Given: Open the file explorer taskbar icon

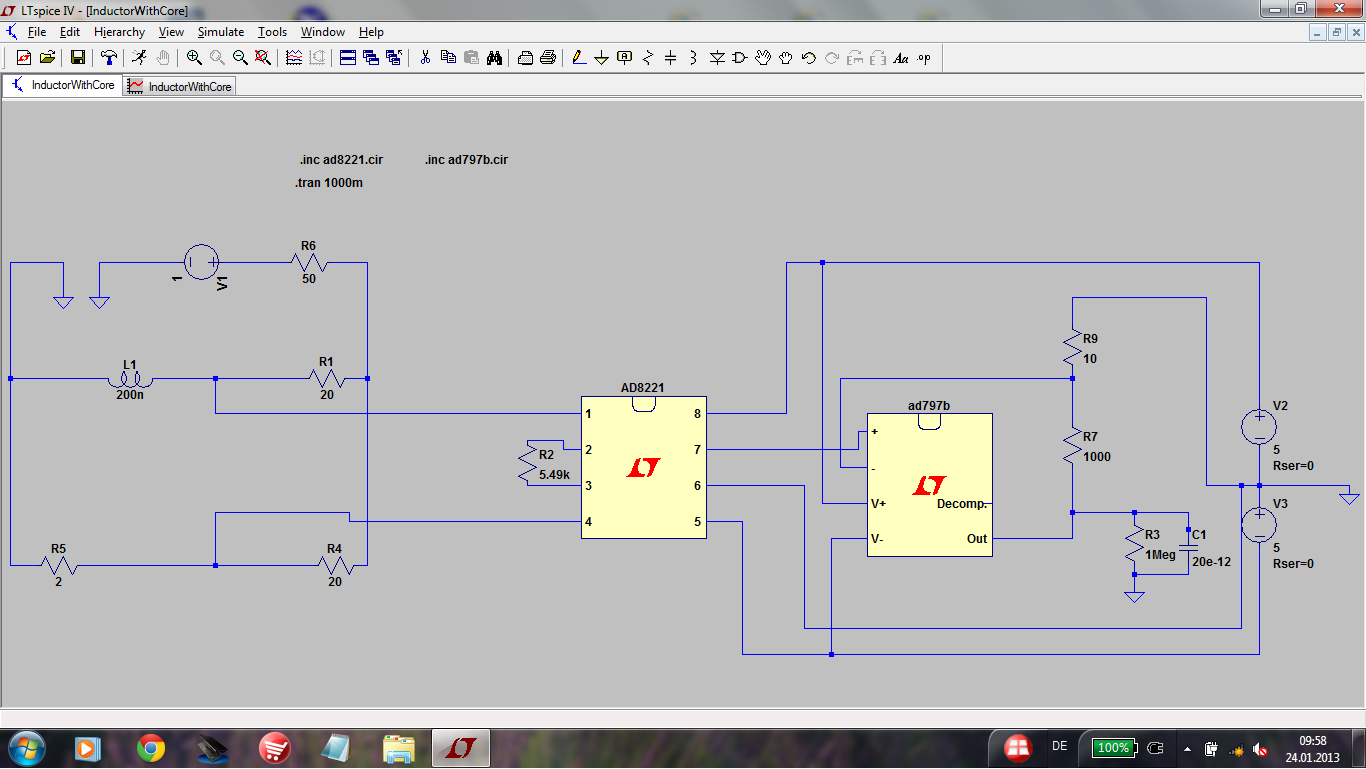Looking at the screenshot, I should click(399, 748).
